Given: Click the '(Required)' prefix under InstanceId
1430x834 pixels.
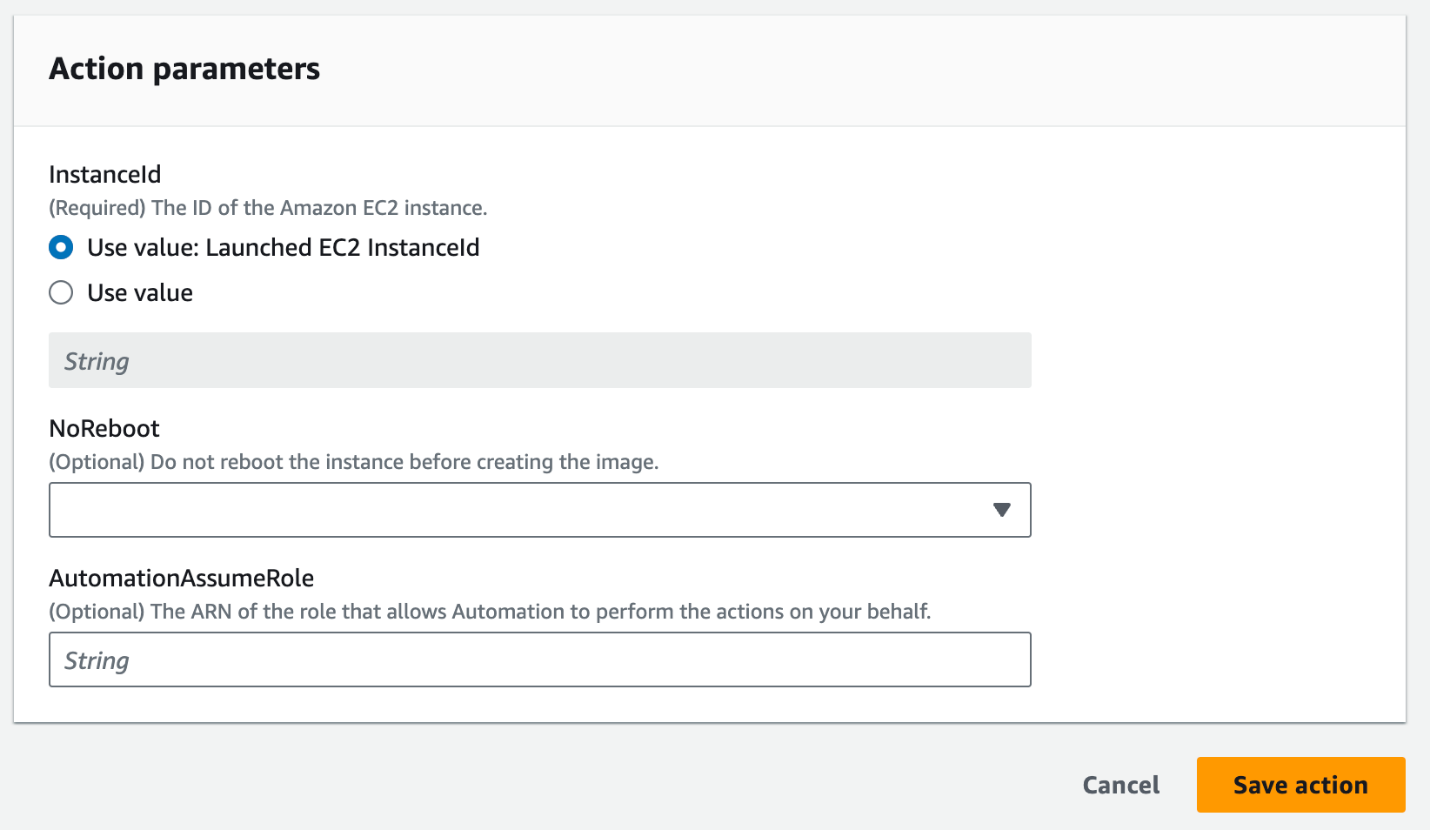Looking at the screenshot, I should (98, 208).
